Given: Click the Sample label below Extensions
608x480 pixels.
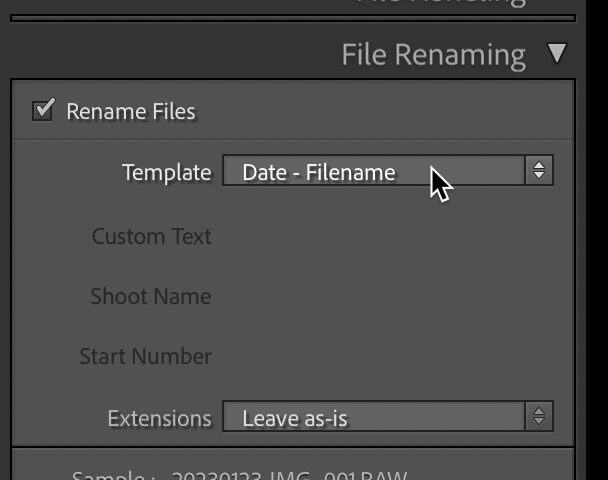Looking at the screenshot, I should click(113, 474).
